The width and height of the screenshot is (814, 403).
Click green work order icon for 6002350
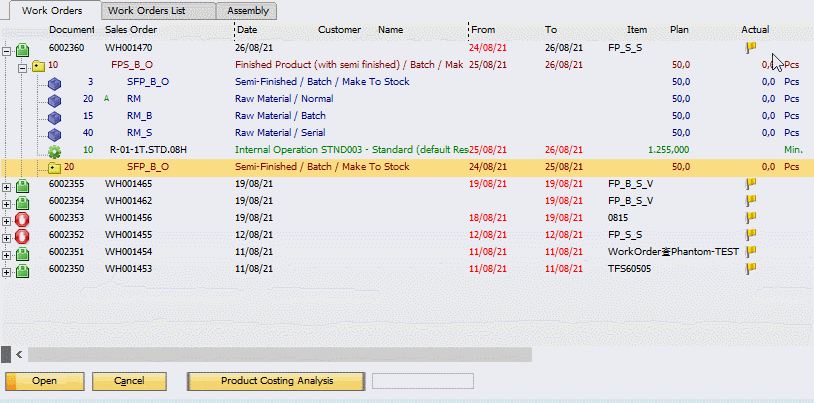(24, 270)
